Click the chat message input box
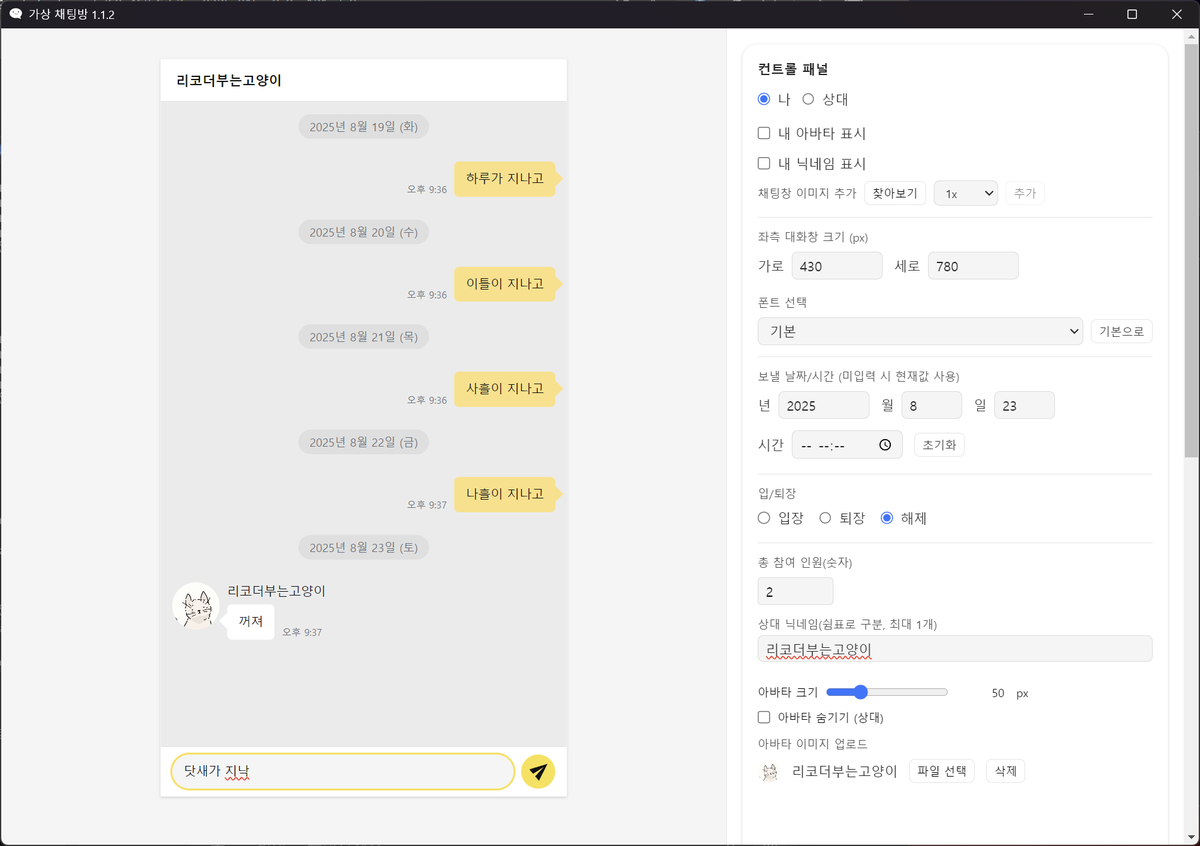 [343, 771]
